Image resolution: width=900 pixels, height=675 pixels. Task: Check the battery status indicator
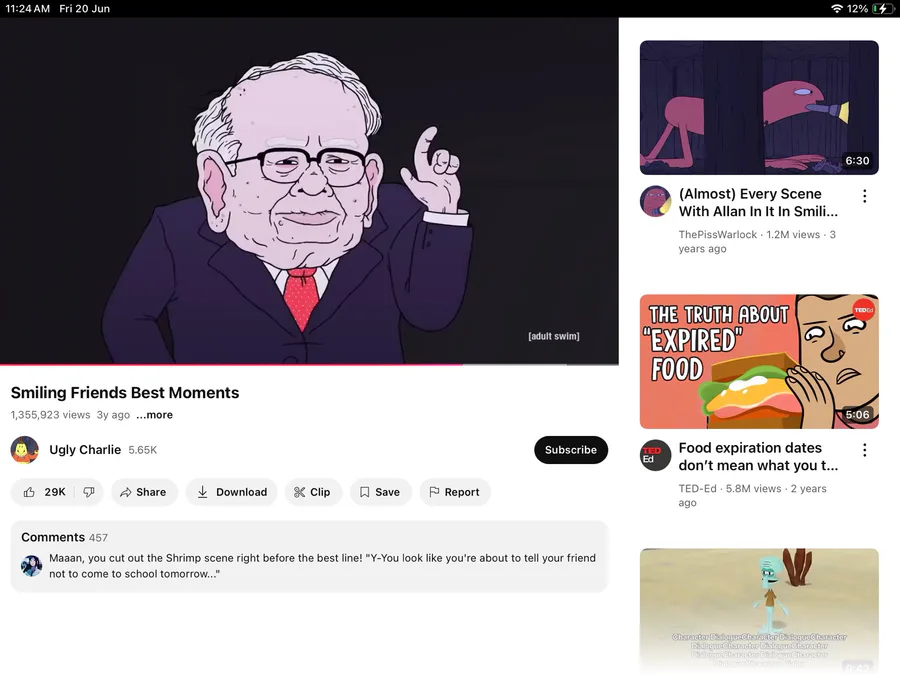click(883, 9)
